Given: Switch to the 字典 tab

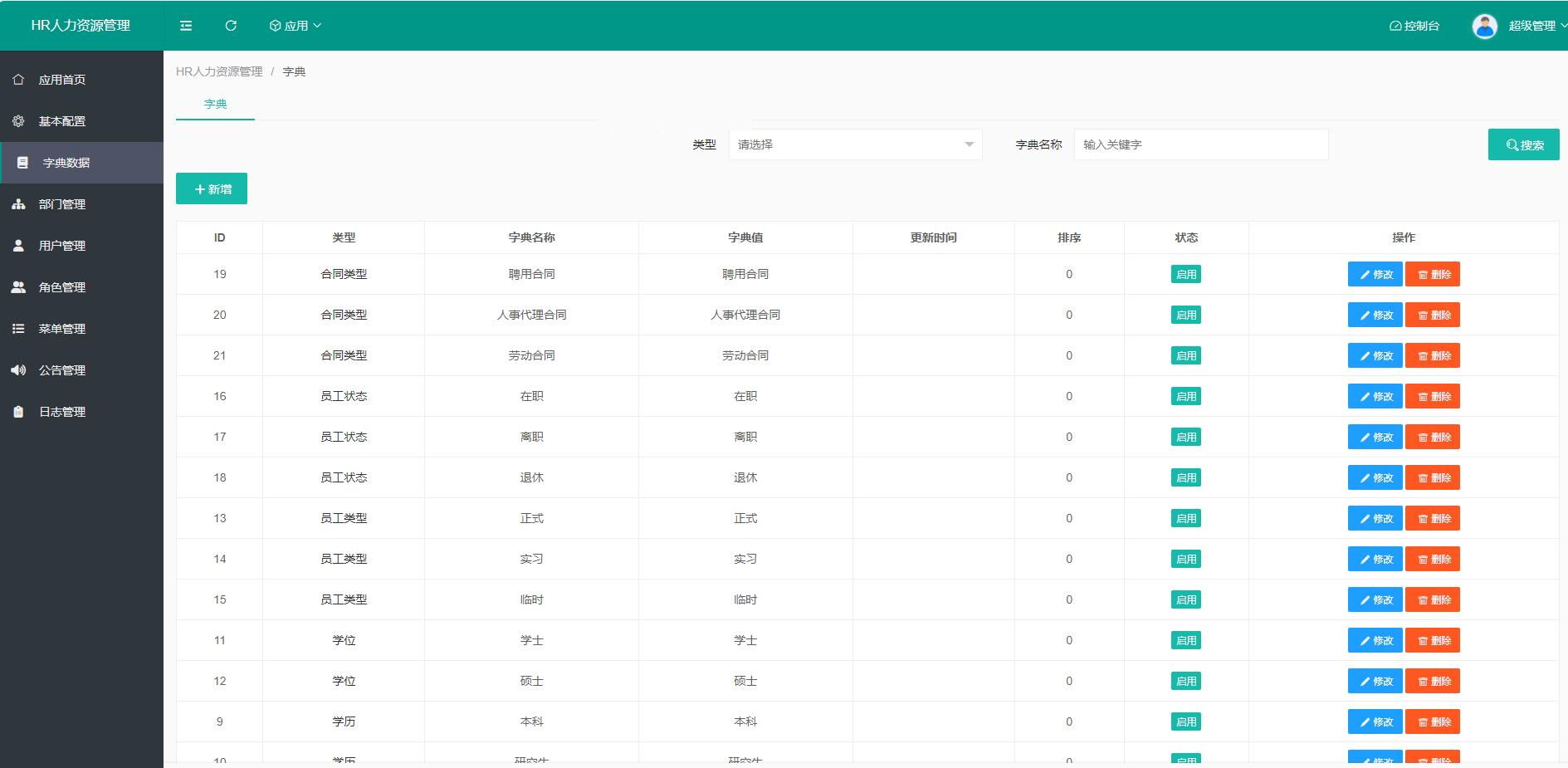Looking at the screenshot, I should 214,104.
